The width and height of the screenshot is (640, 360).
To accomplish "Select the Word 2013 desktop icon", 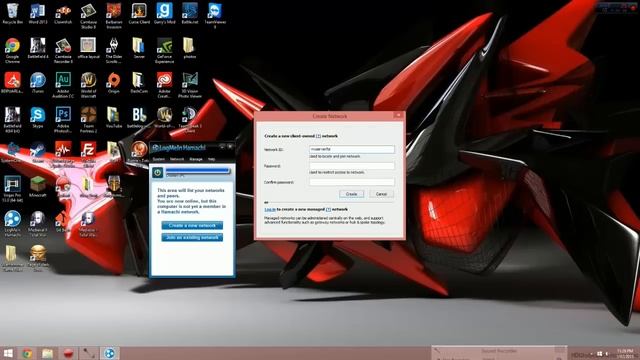I will 38,13.
